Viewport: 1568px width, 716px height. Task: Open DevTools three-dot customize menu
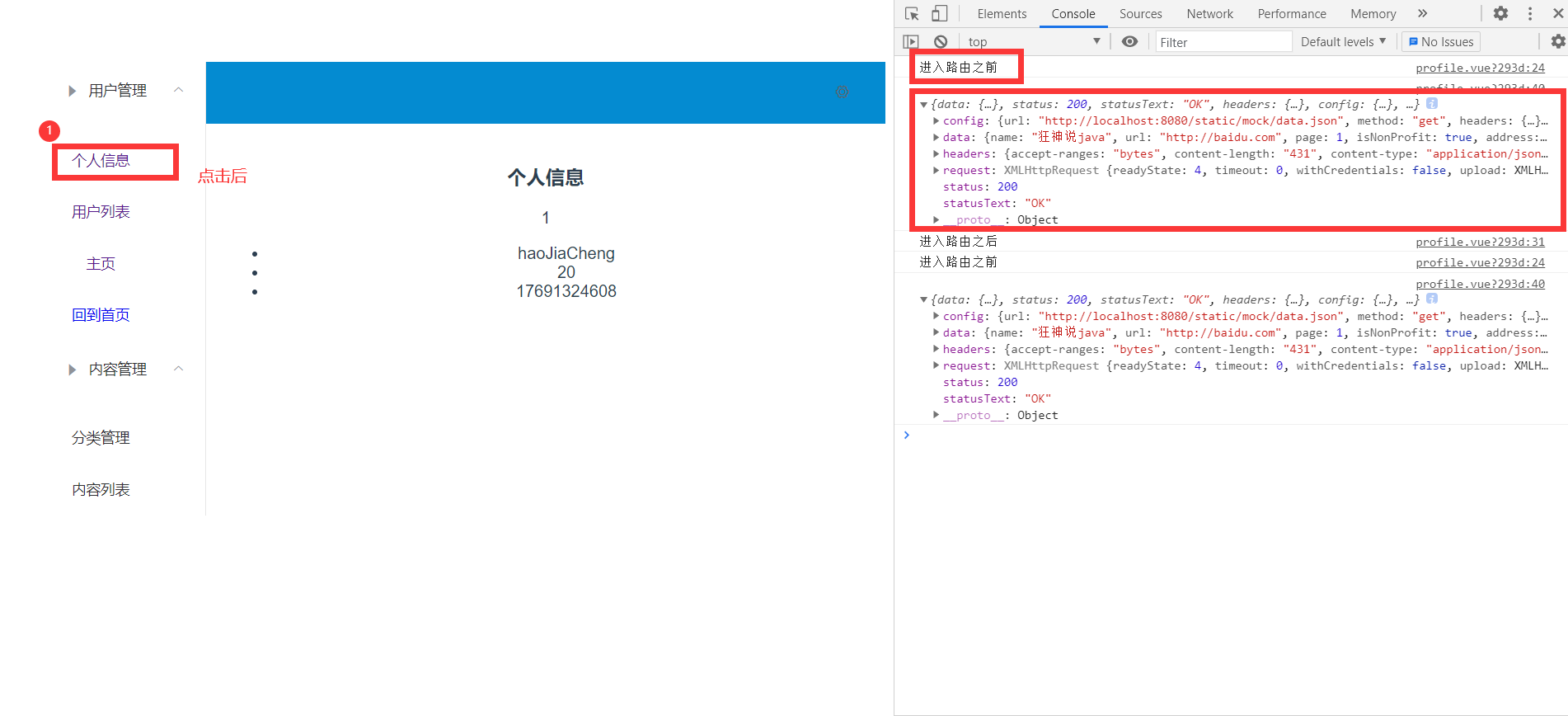(x=1530, y=14)
